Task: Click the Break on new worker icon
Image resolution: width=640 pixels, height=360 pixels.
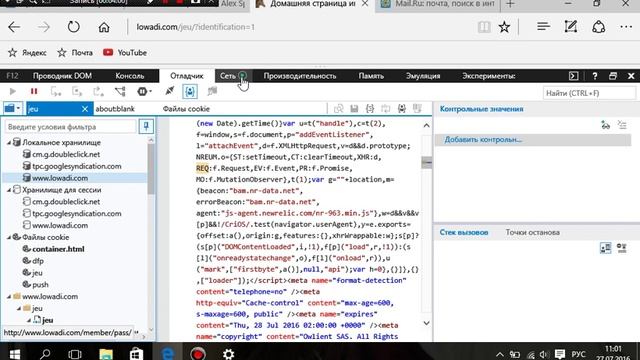Action: 120,91
